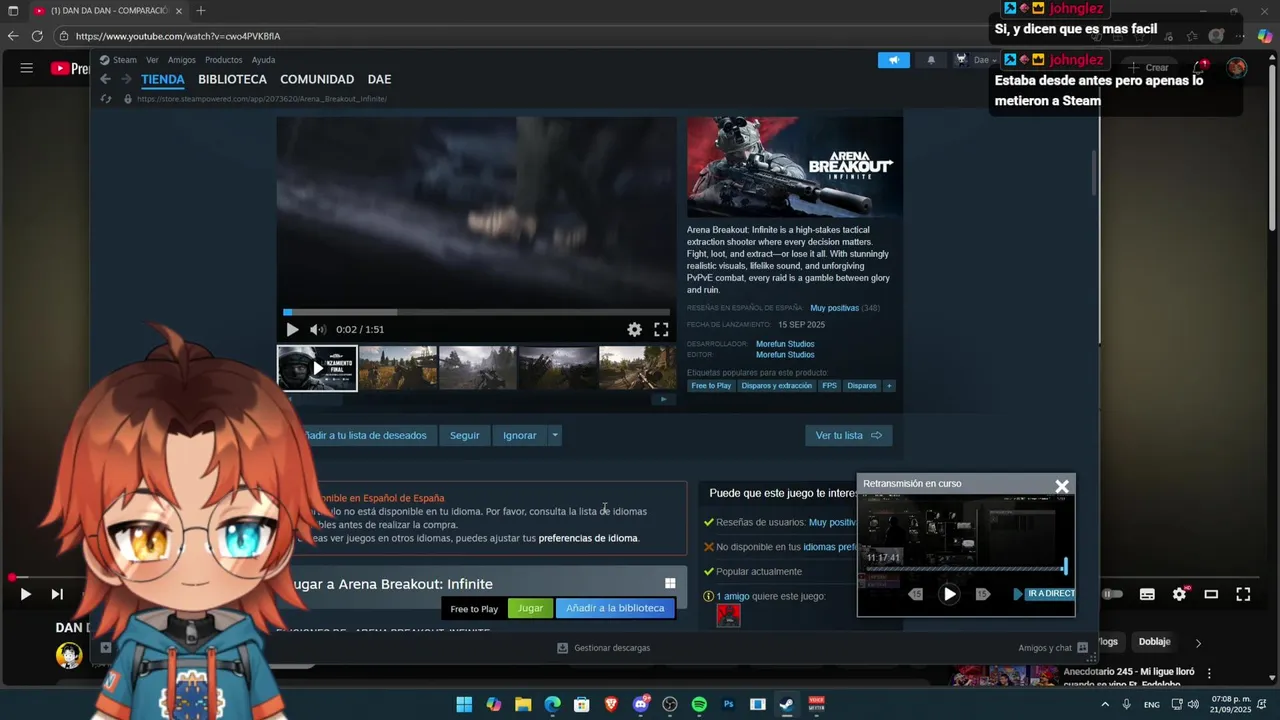
Task: Open the DAE profile tab
Action: [x=379, y=79]
